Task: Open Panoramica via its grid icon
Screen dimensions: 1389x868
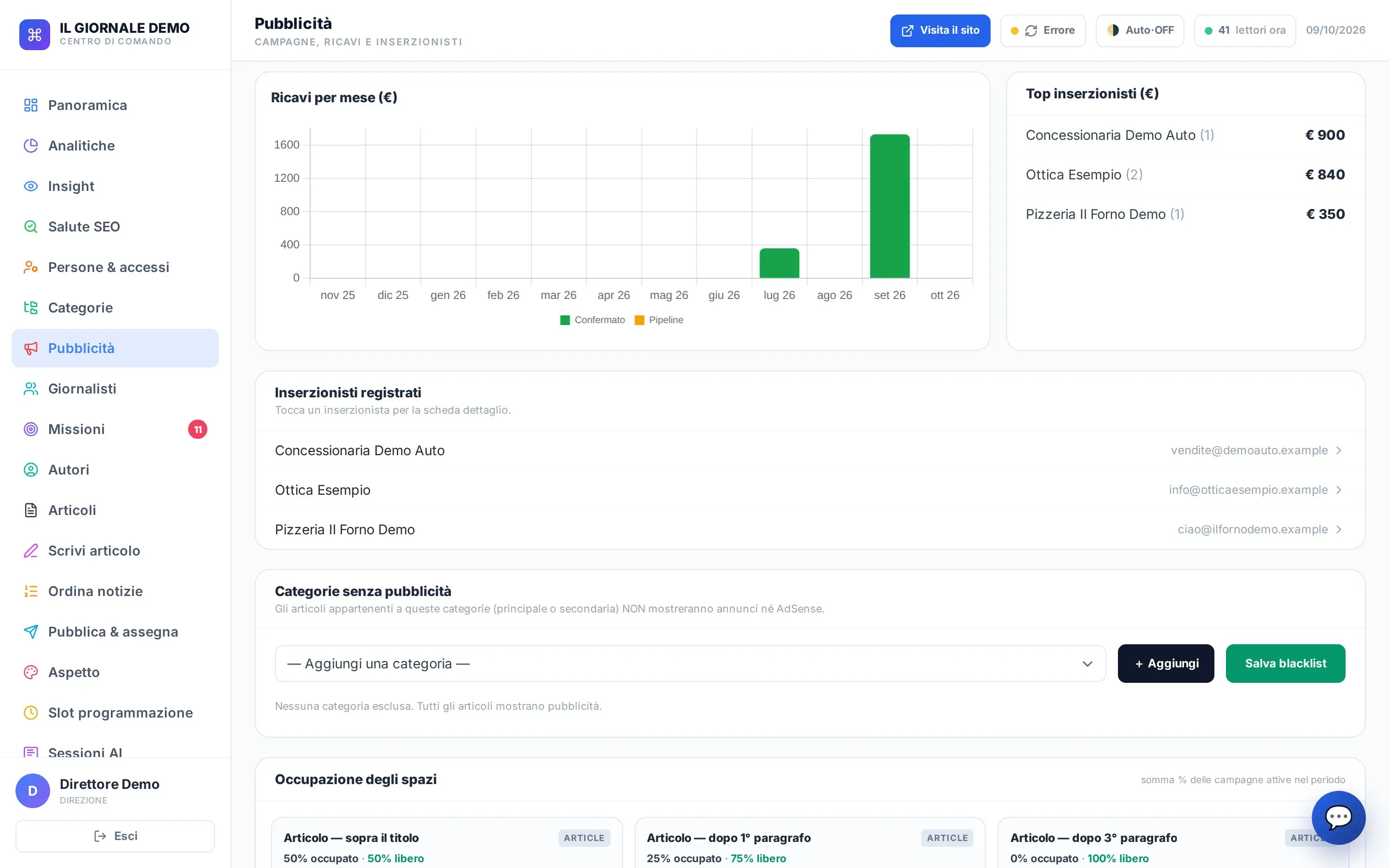Action: (x=31, y=105)
